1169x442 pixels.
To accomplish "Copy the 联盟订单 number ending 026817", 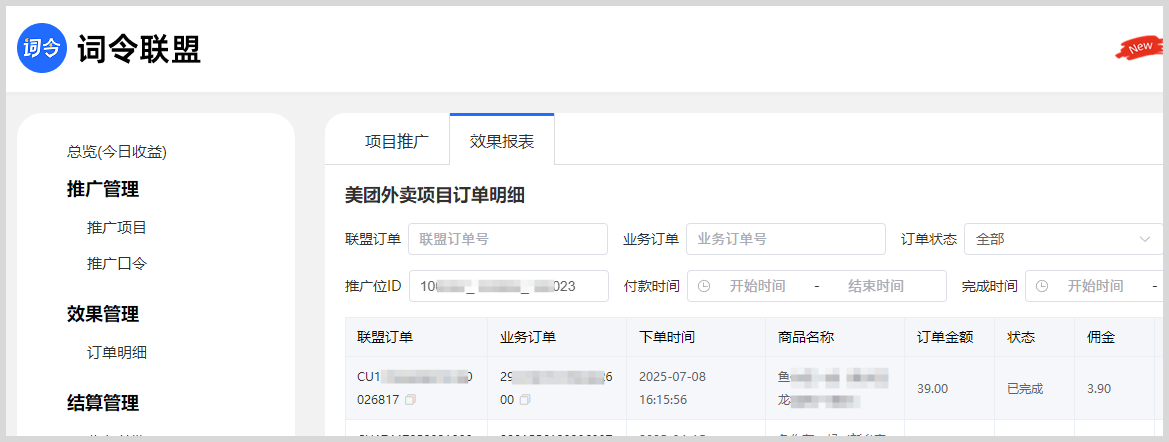I will [x=411, y=400].
